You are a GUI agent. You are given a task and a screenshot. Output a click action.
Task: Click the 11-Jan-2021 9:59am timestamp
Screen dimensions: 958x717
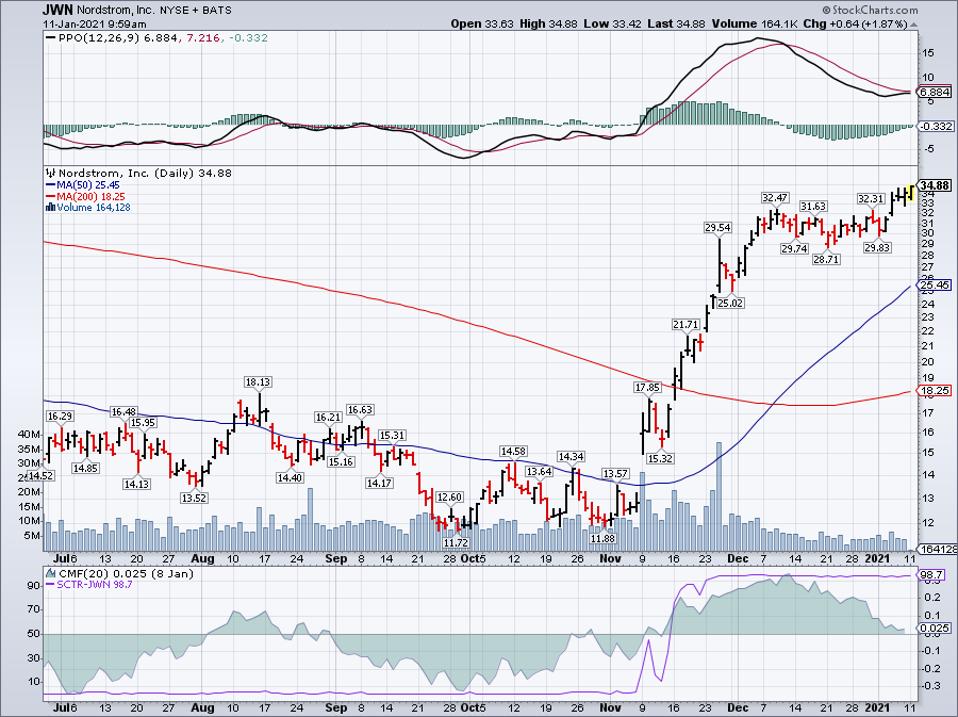[94, 24]
